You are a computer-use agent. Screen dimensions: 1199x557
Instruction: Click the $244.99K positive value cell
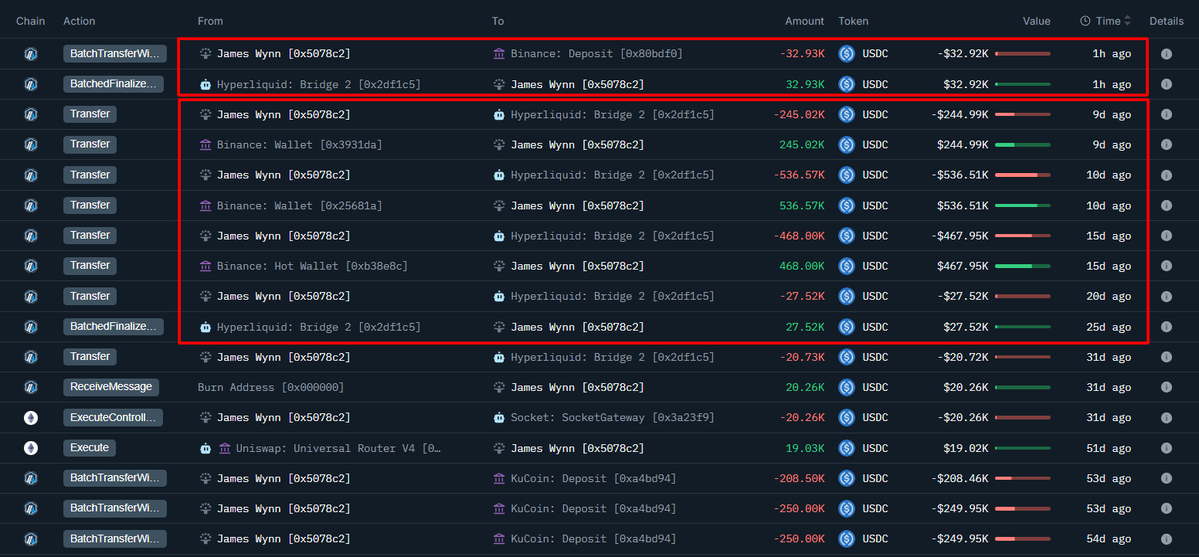[963, 145]
